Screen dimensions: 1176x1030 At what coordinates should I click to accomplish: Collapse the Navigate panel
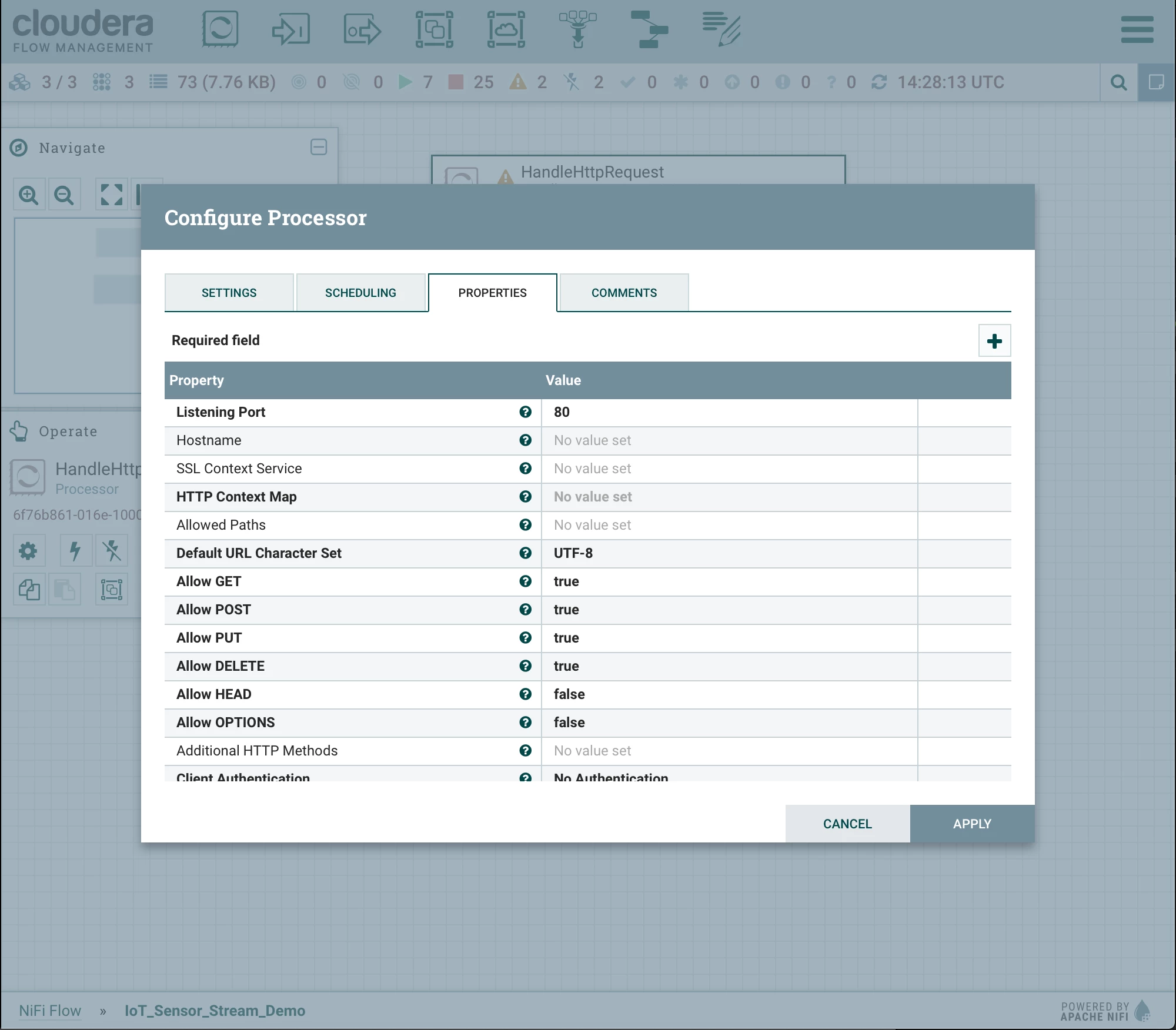tap(319, 147)
